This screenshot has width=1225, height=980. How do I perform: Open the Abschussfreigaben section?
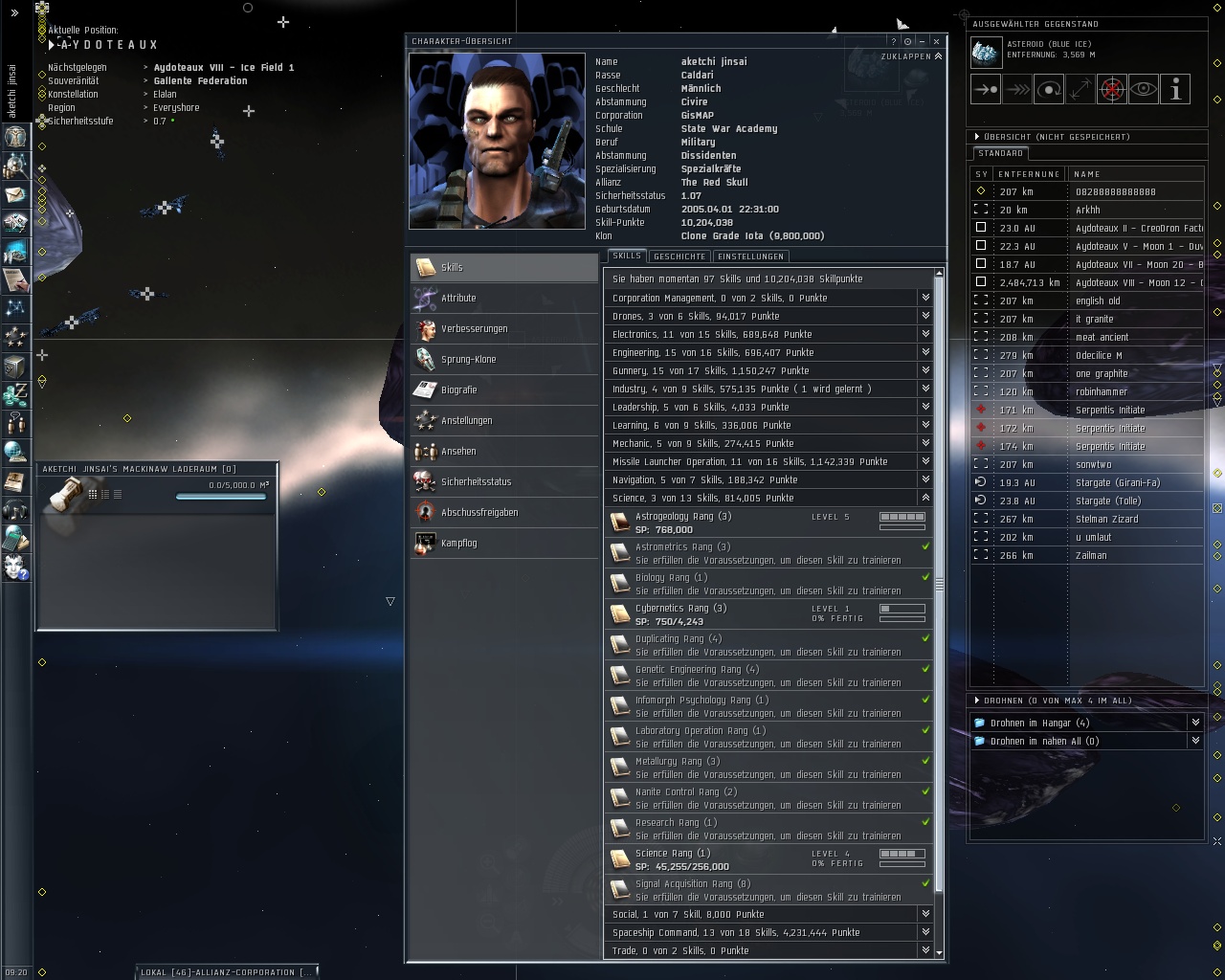coord(504,512)
